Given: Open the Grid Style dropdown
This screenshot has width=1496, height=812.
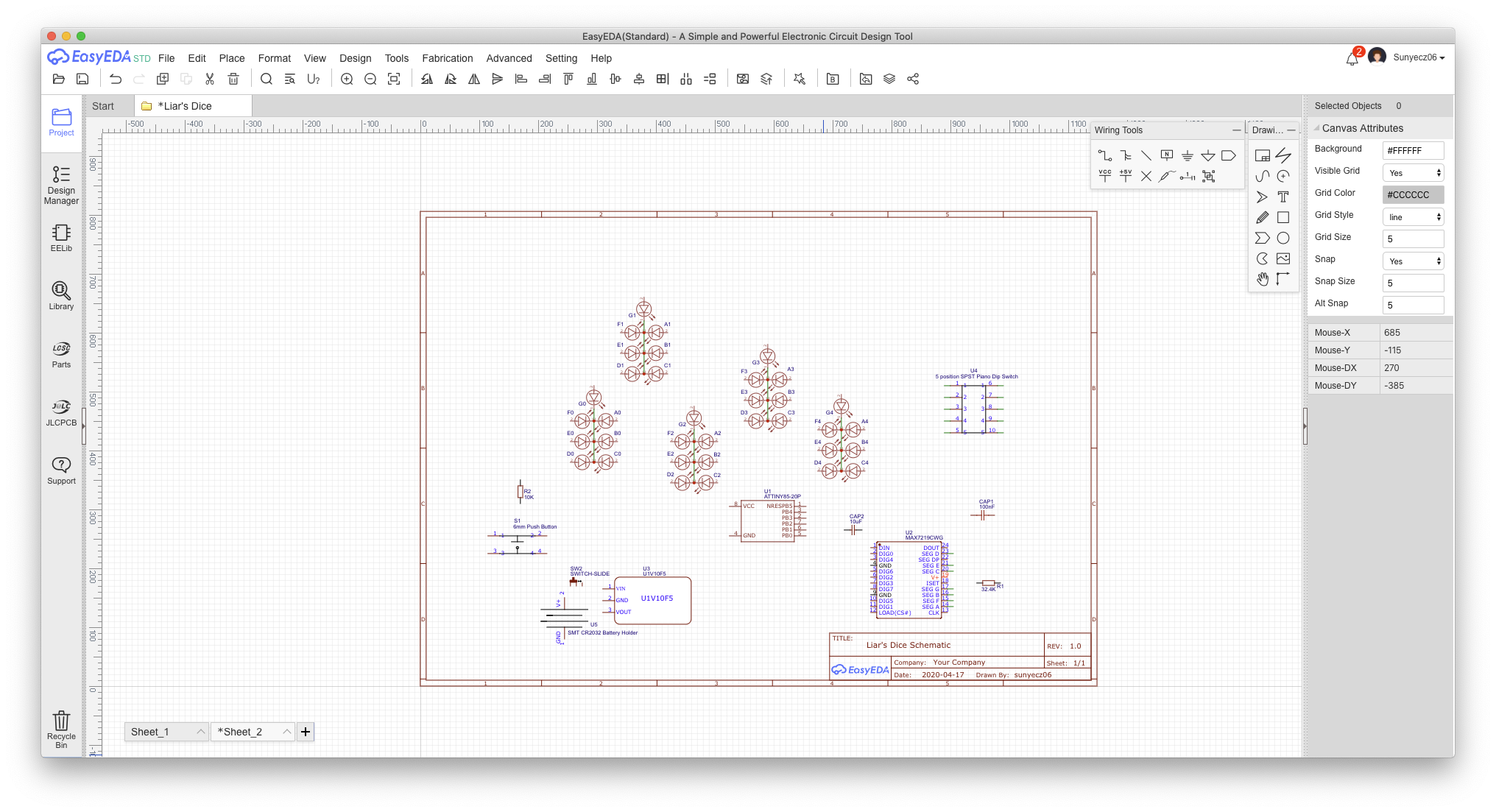Looking at the screenshot, I should point(1413,217).
